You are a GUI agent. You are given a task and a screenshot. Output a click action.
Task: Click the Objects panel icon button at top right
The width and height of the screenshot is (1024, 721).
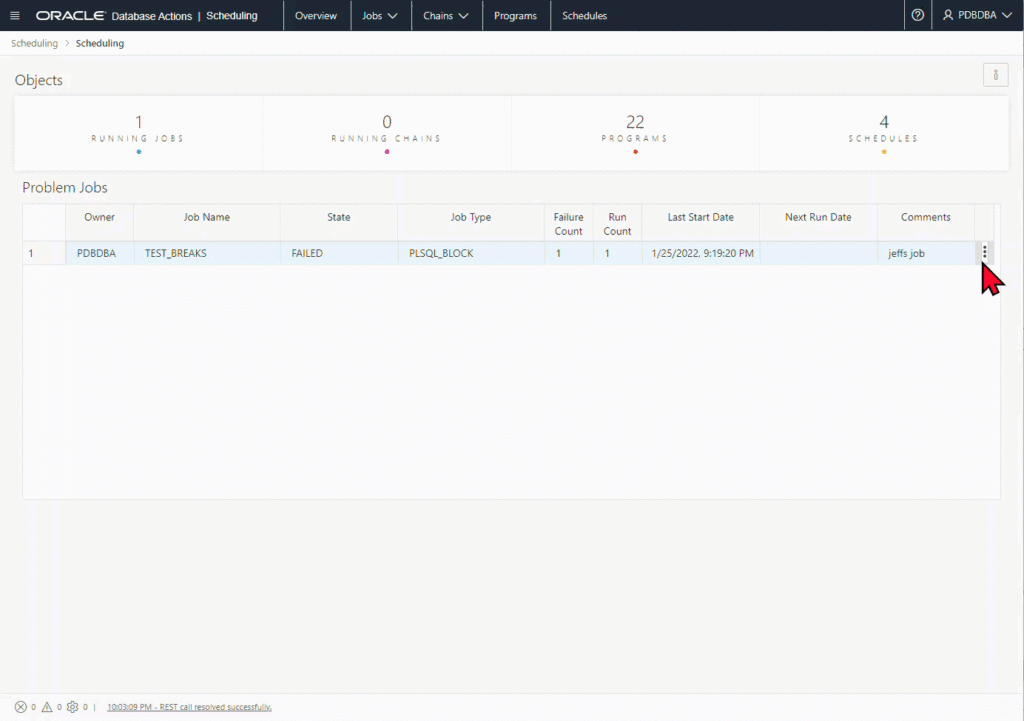(x=995, y=75)
